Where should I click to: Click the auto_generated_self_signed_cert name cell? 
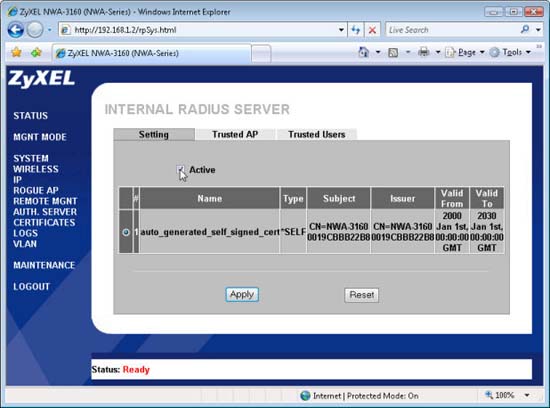tap(210, 232)
